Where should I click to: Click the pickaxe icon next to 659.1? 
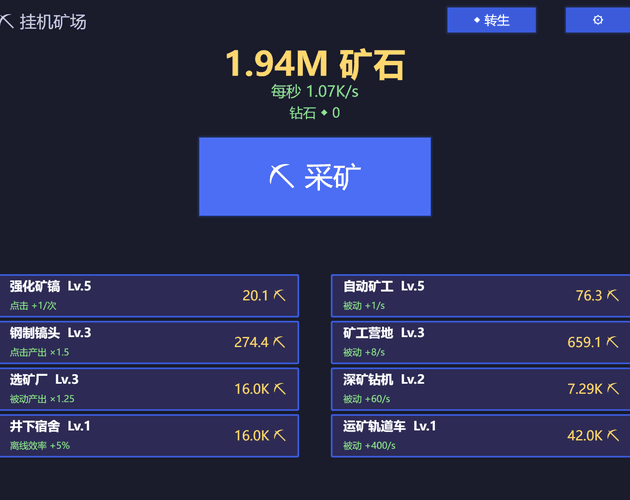[612, 342]
